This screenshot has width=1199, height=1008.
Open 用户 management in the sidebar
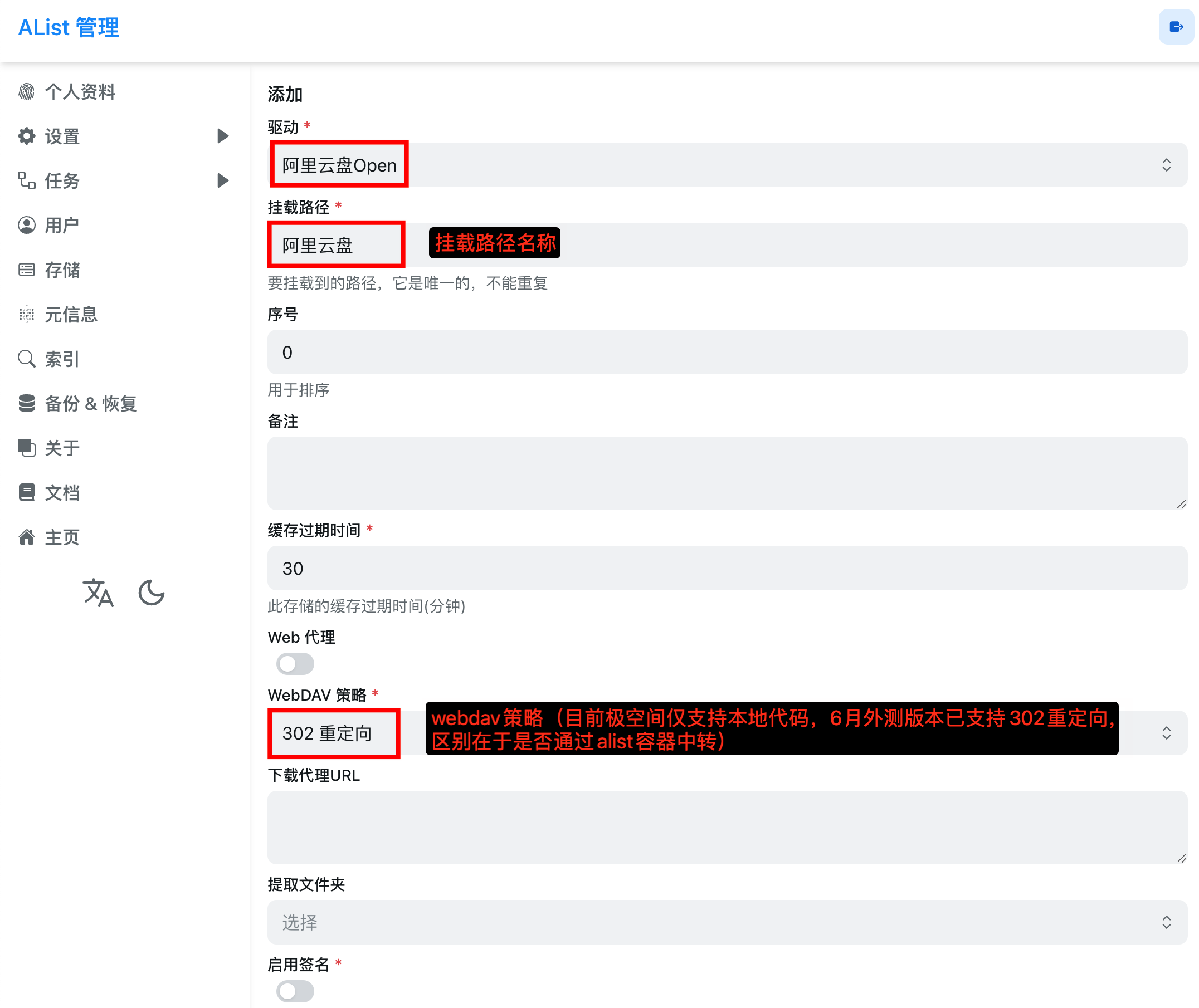click(x=62, y=225)
